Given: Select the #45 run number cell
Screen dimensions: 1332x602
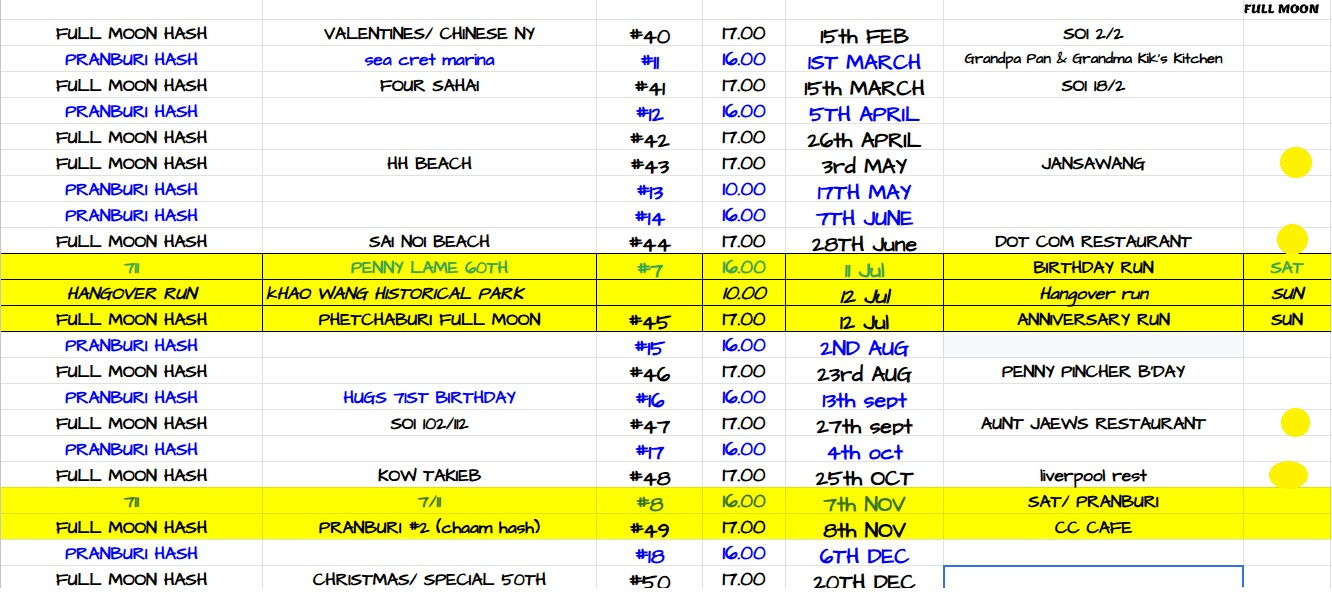Looking at the screenshot, I should click(x=650, y=321).
